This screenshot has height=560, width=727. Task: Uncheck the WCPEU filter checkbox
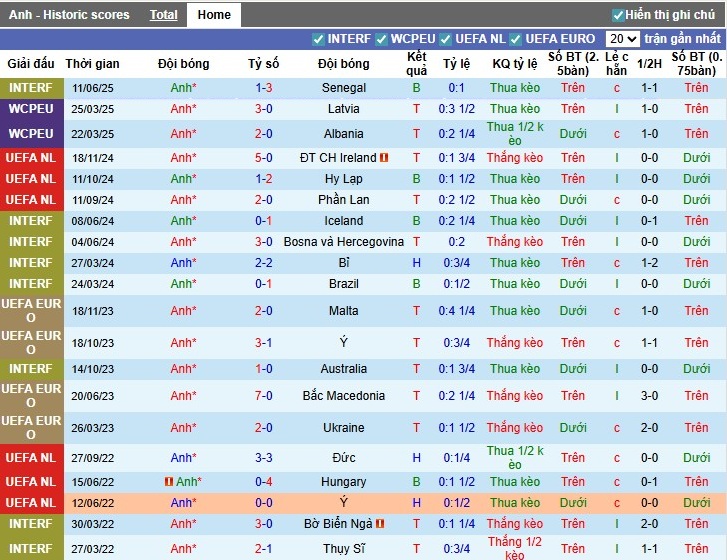(x=381, y=39)
